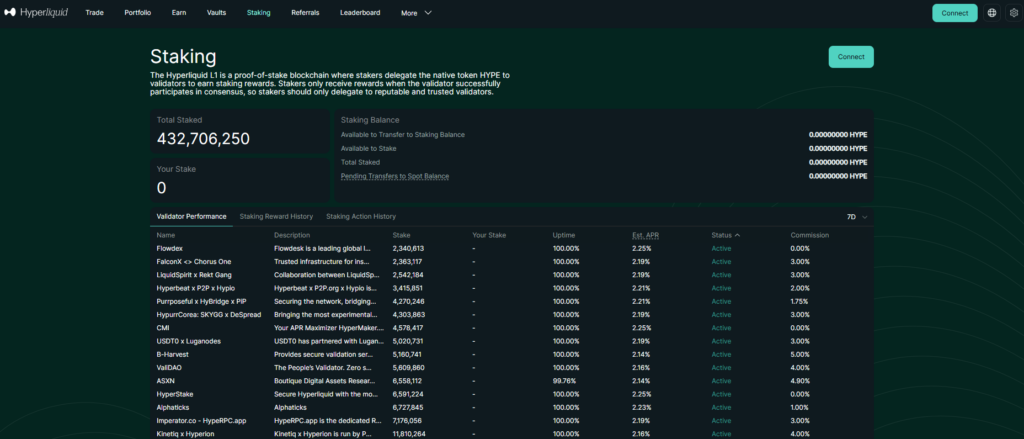
Task: Select the Validator Performance tab
Action: tap(191, 216)
